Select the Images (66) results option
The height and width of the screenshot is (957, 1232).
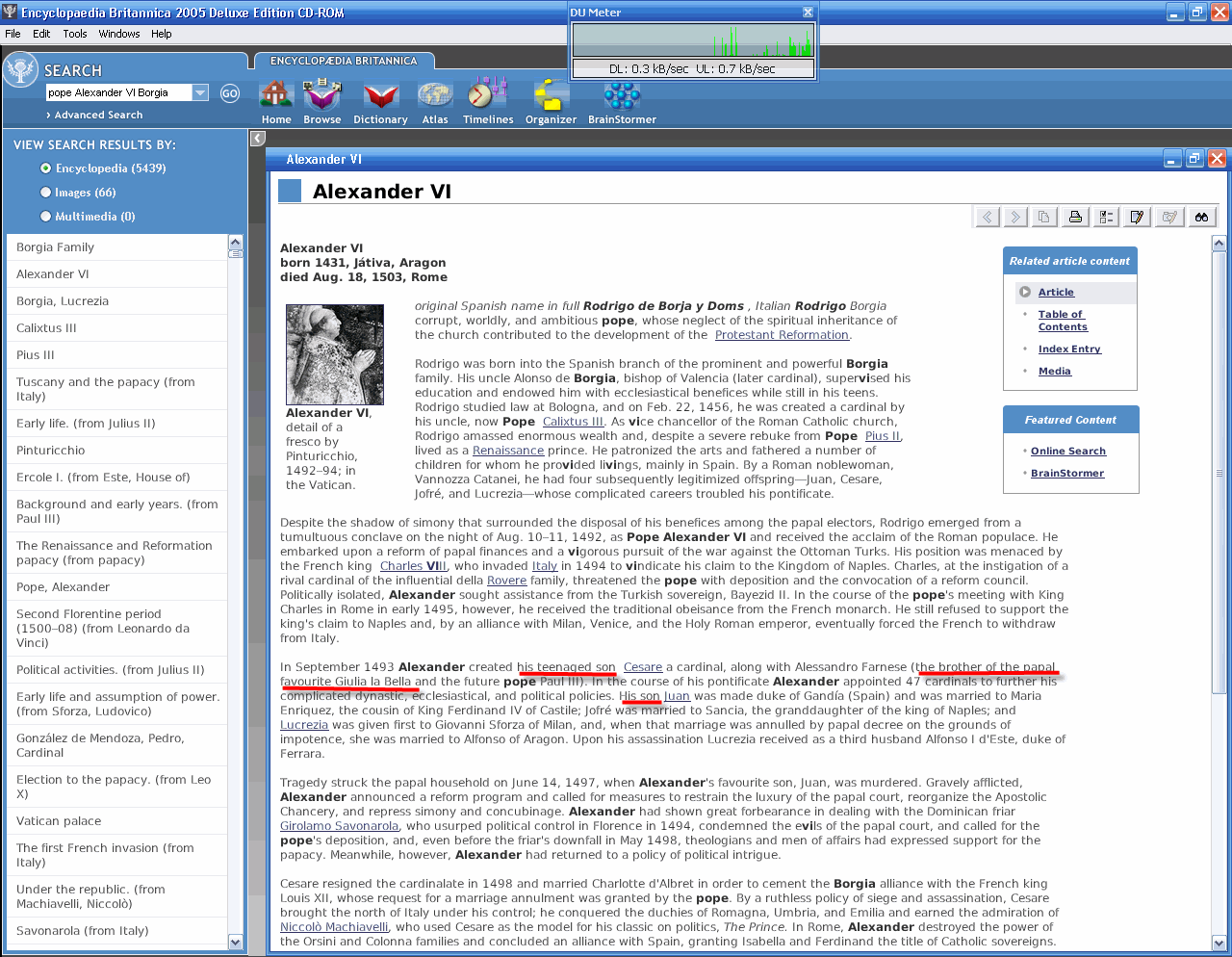coord(45,193)
